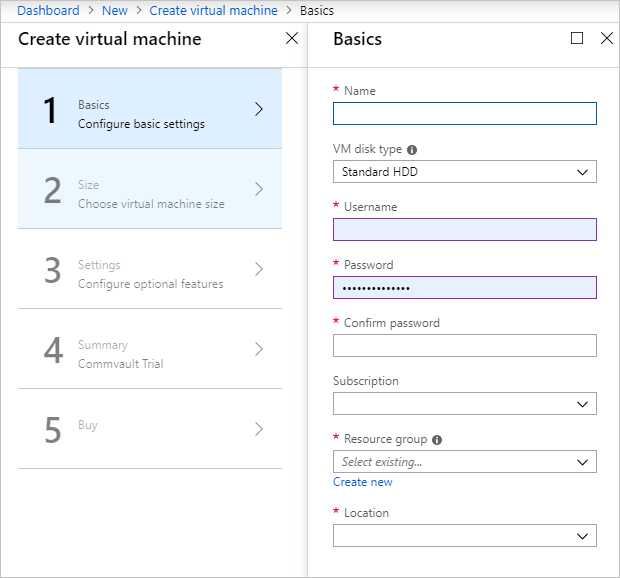Select step 3 Settings
Image resolution: width=620 pixels, height=578 pixels.
tap(150, 269)
